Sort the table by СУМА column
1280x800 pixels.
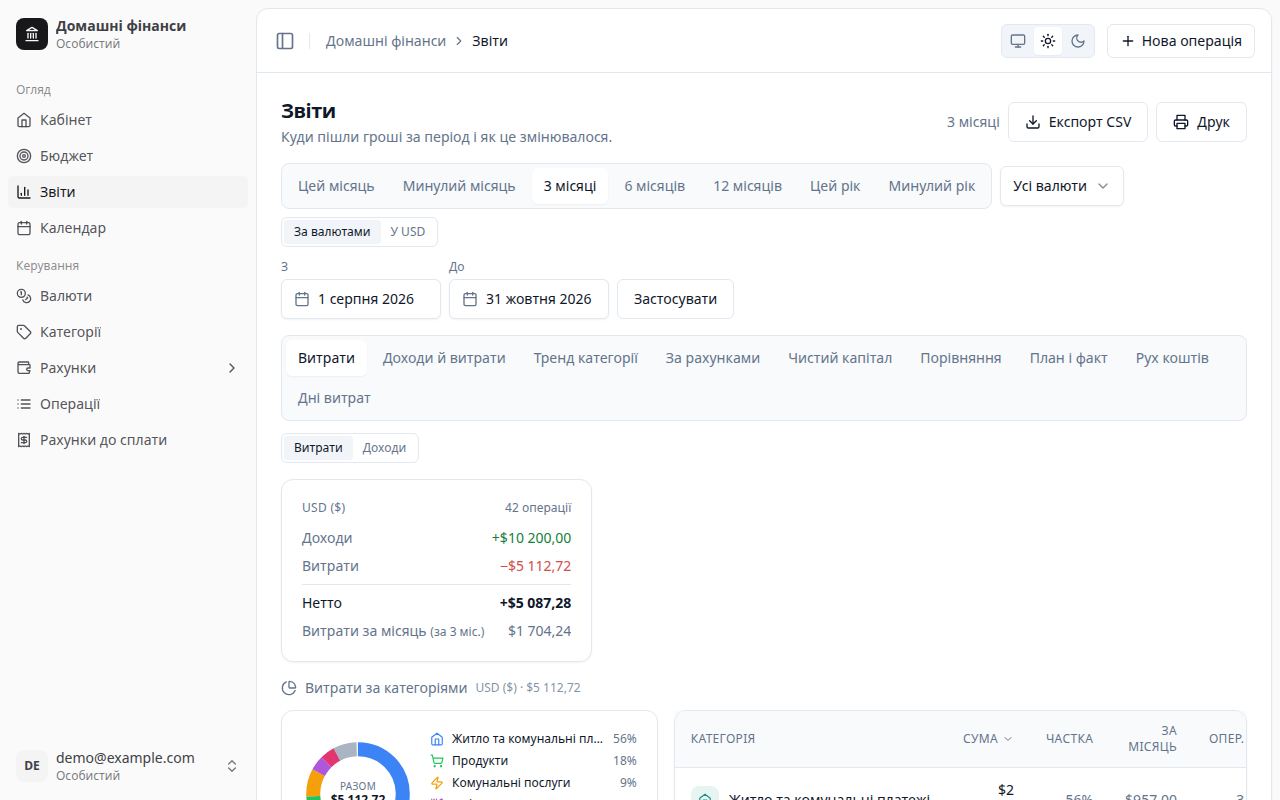[x=987, y=739]
